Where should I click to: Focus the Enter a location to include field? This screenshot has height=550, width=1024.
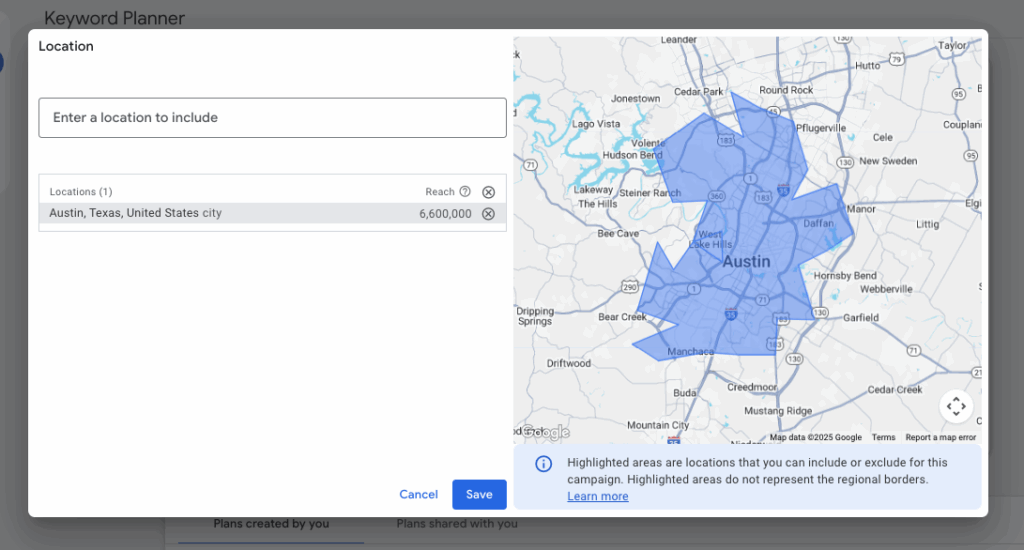click(x=272, y=118)
